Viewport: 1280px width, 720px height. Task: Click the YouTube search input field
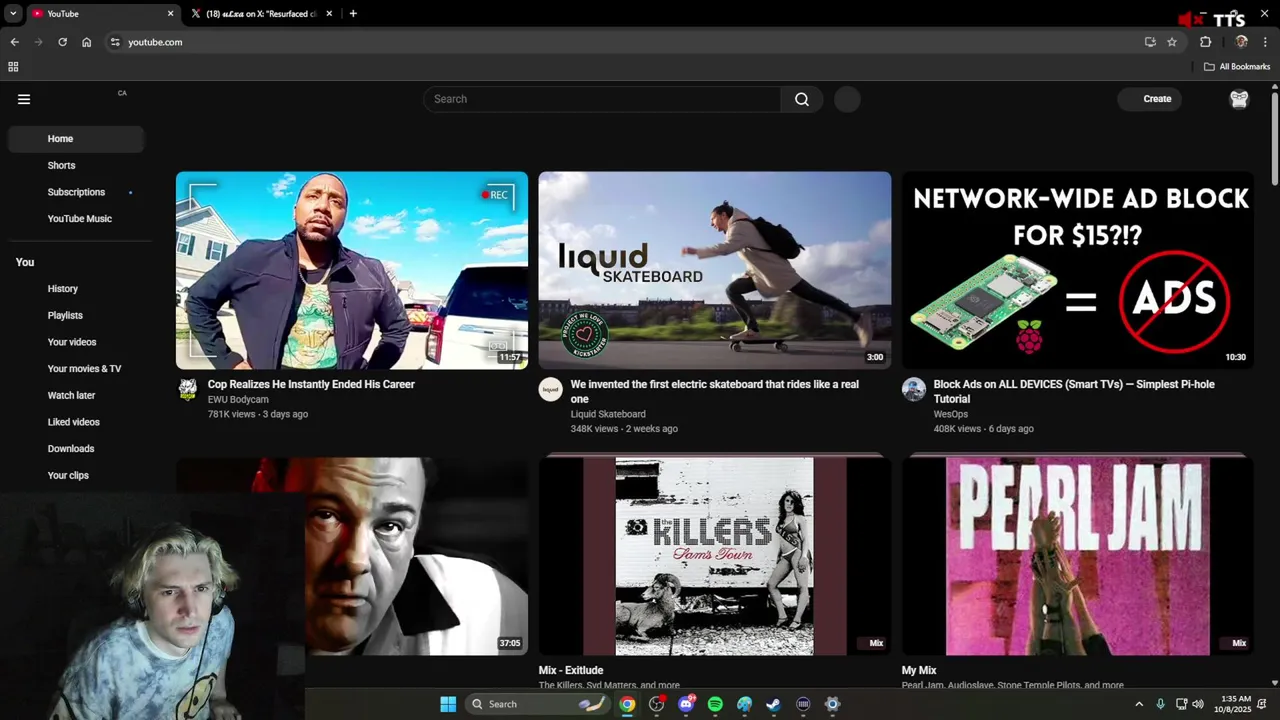(602, 99)
